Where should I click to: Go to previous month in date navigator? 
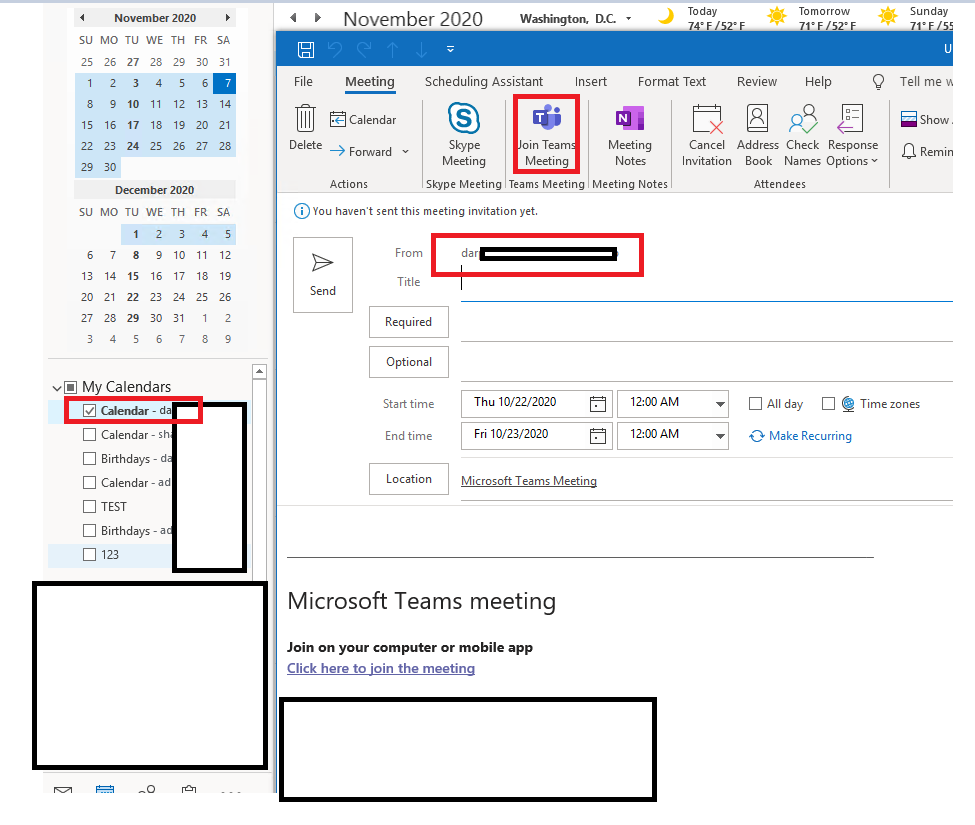(x=82, y=17)
